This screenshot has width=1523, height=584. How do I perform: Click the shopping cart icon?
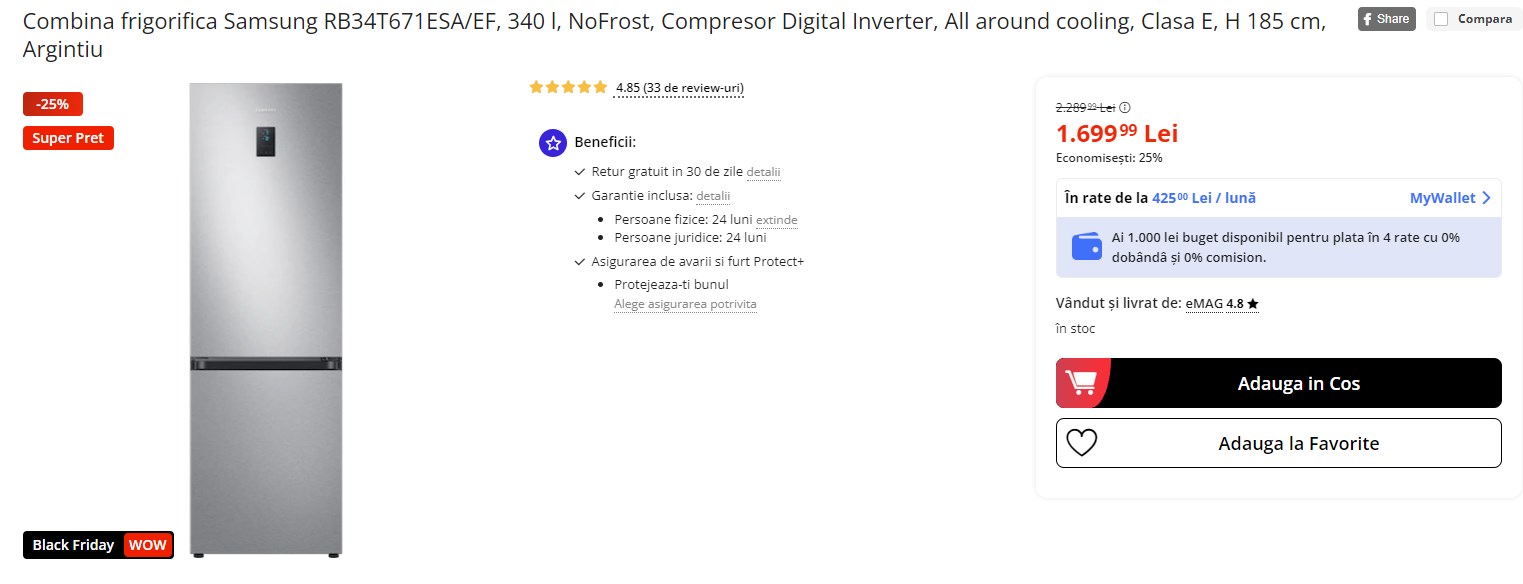(1080, 383)
